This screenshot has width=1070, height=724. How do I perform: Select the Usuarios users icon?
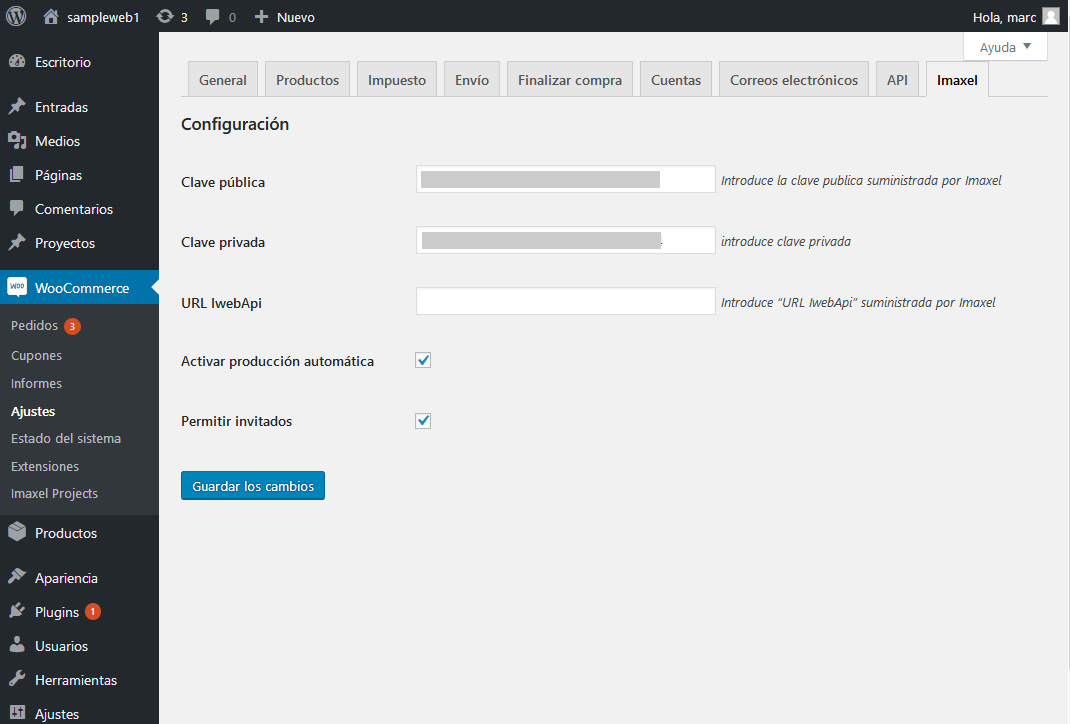[x=17, y=646]
